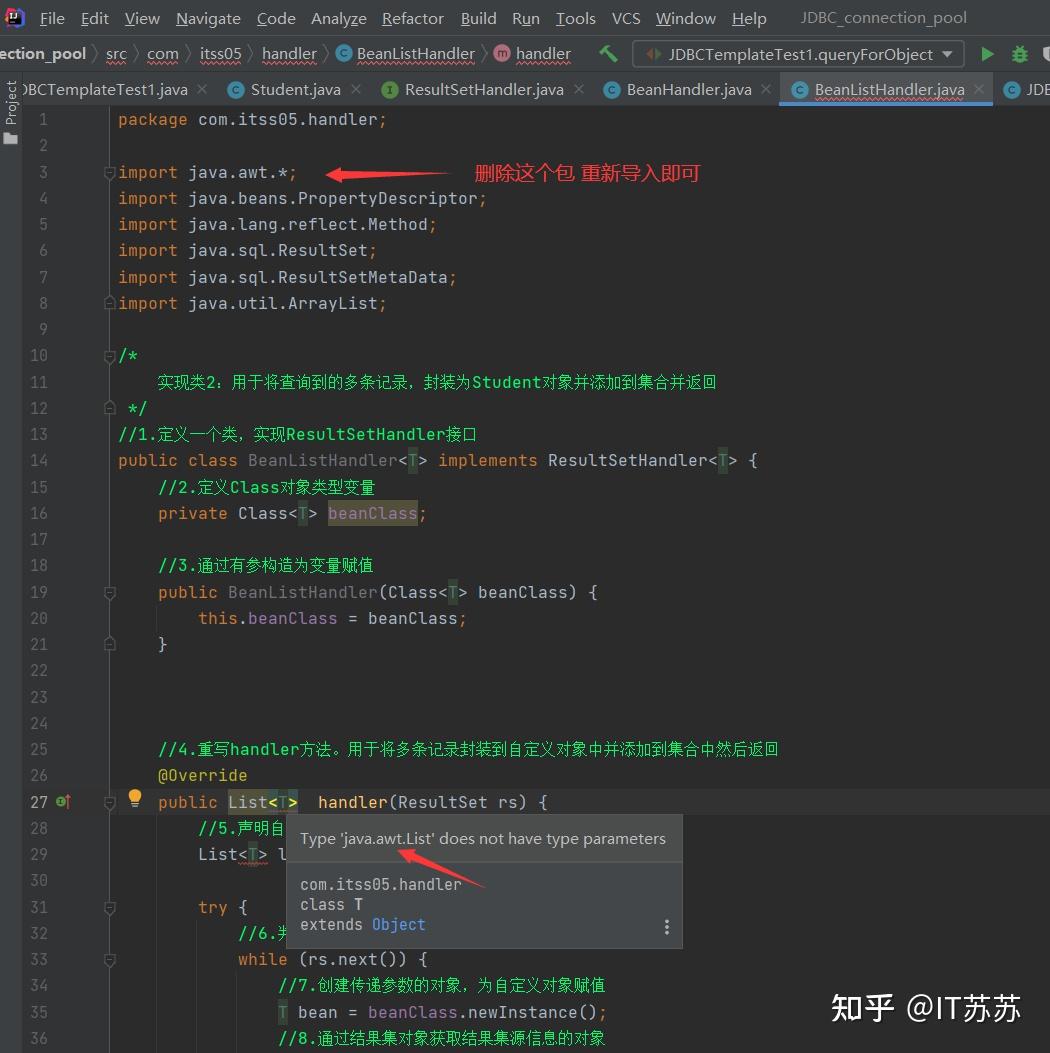Viewport: 1050px width, 1053px height.
Task: Switch to the Student.java tab
Action: [x=295, y=89]
